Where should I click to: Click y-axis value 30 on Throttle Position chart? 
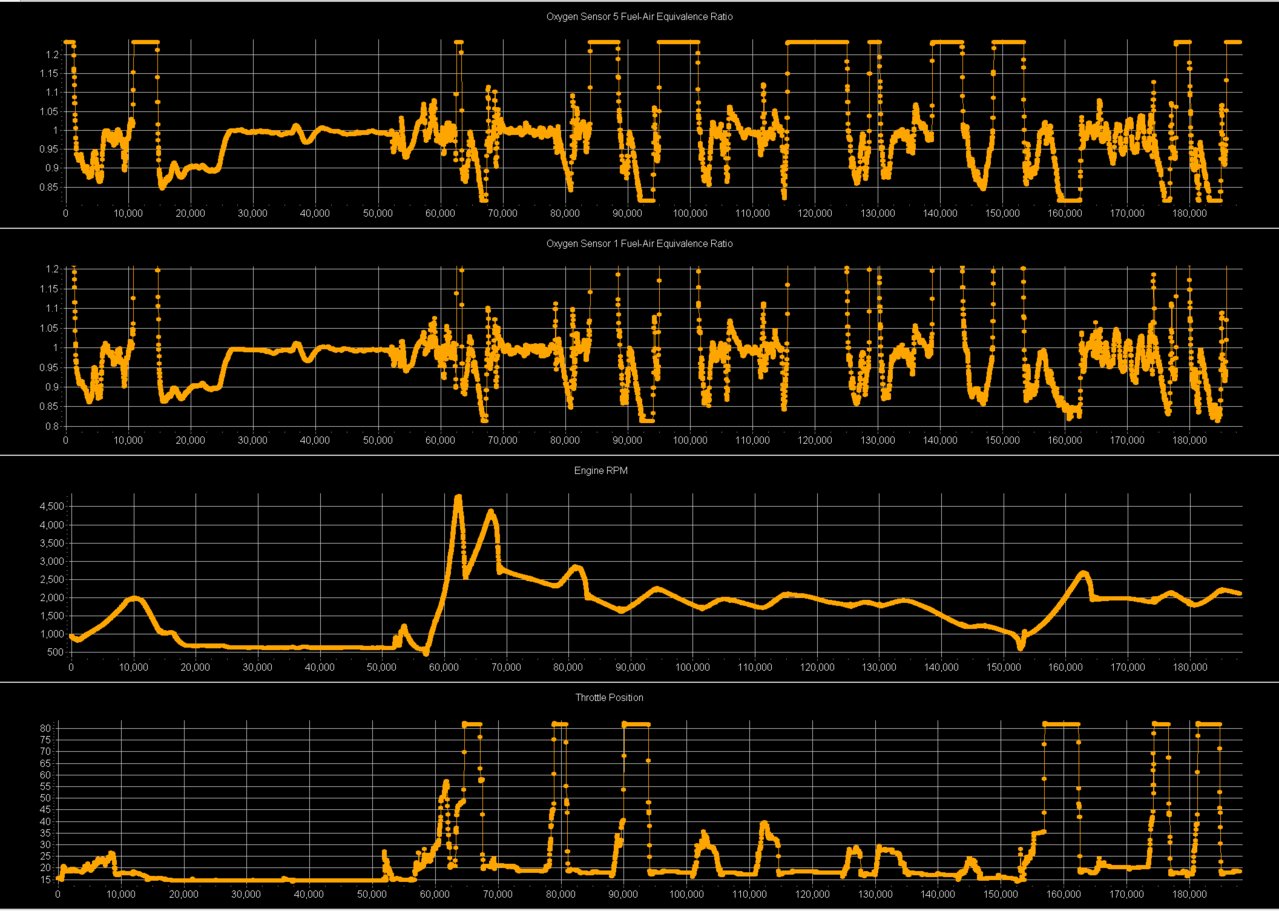coord(46,845)
